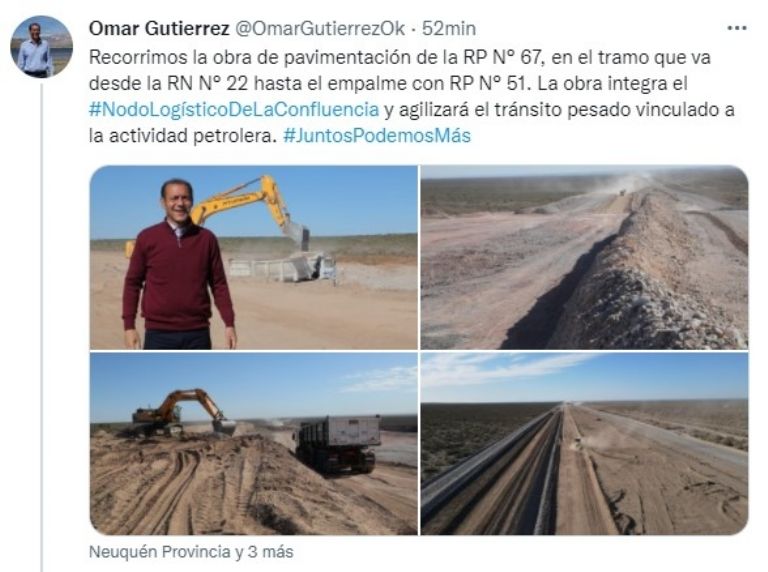The height and width of the screenshot is (572, 768).
Task: Open the Omar Gutierrez display name link
Action: [x=159, y=28]
